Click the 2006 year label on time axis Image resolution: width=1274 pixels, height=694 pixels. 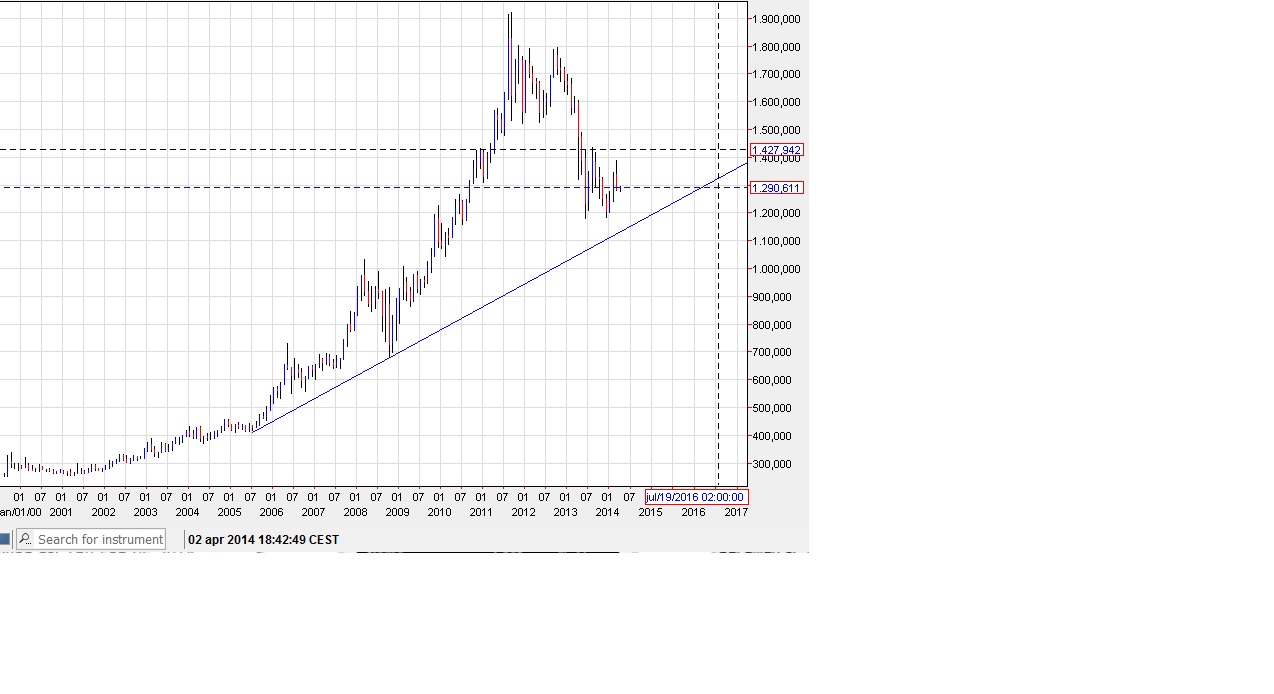pyautogui.click(x=271, y=512)
